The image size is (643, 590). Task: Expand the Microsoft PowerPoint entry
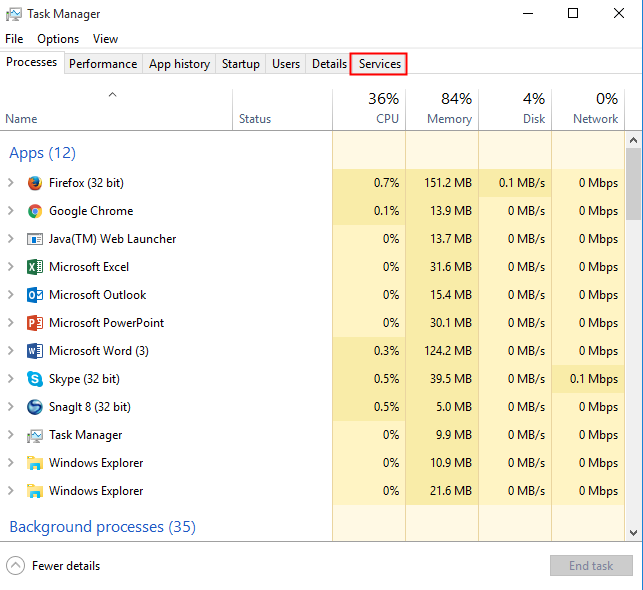point(11,323)
